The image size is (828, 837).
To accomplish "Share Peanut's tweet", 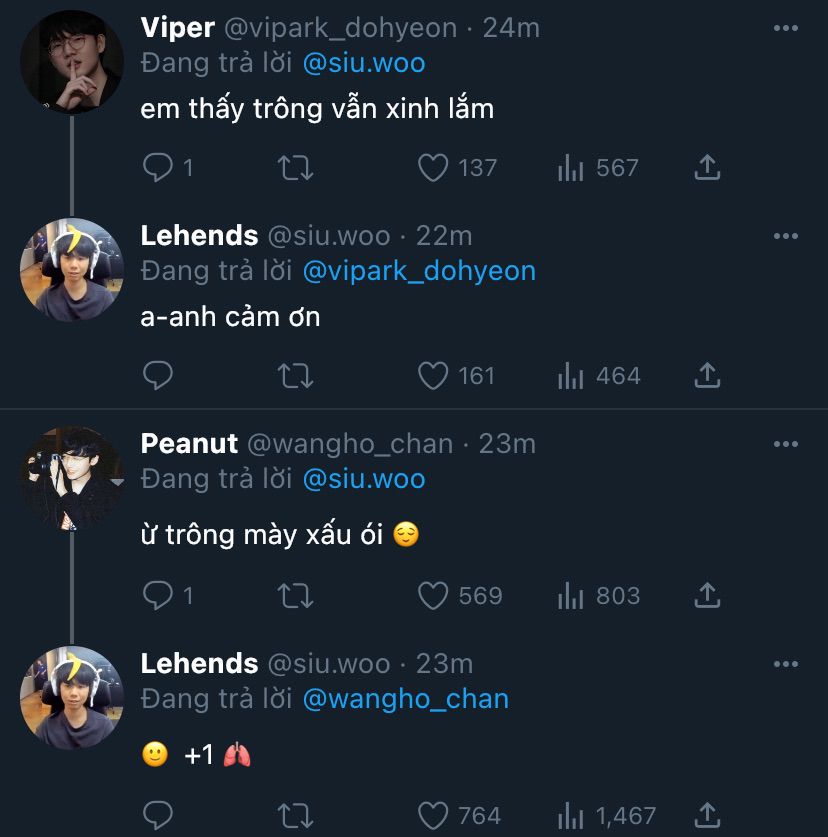I will pyautogui.click(x=707, y=596).
